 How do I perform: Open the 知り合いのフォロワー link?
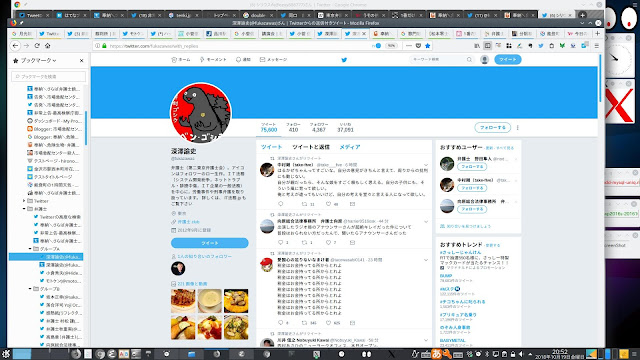pos(204,256)
